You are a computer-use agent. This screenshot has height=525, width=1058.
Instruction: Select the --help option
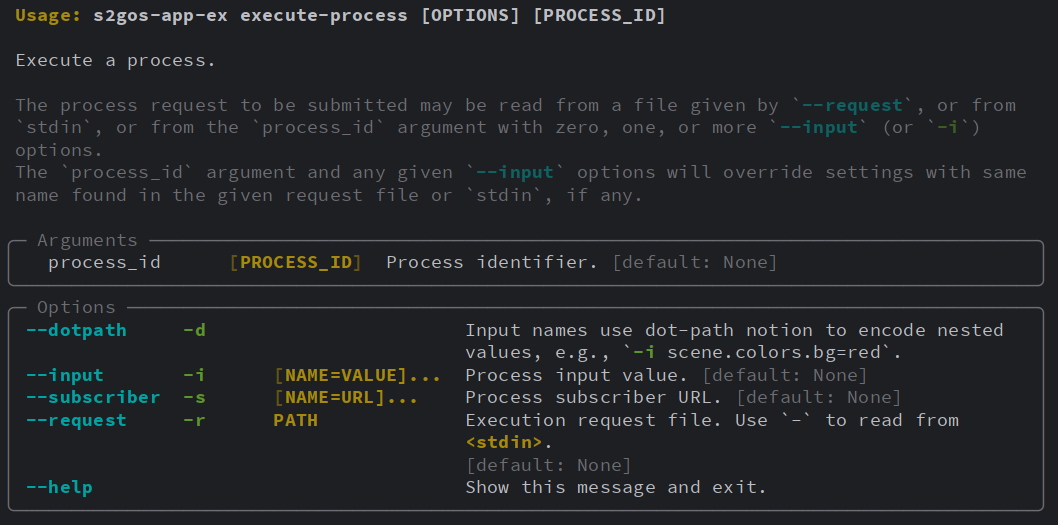[59, 487]
